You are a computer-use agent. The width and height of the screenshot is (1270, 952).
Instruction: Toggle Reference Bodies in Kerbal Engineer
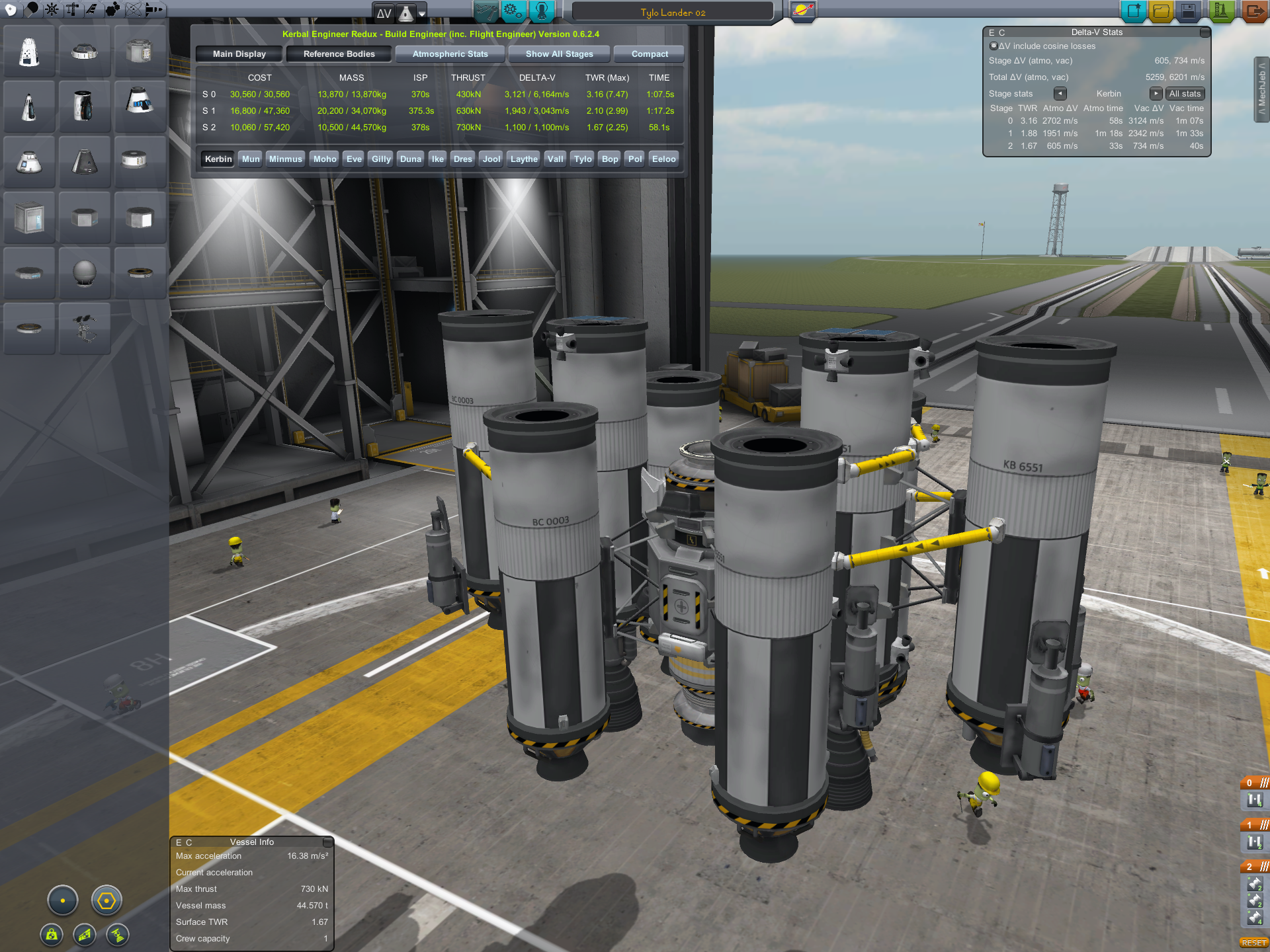(339, 54)
